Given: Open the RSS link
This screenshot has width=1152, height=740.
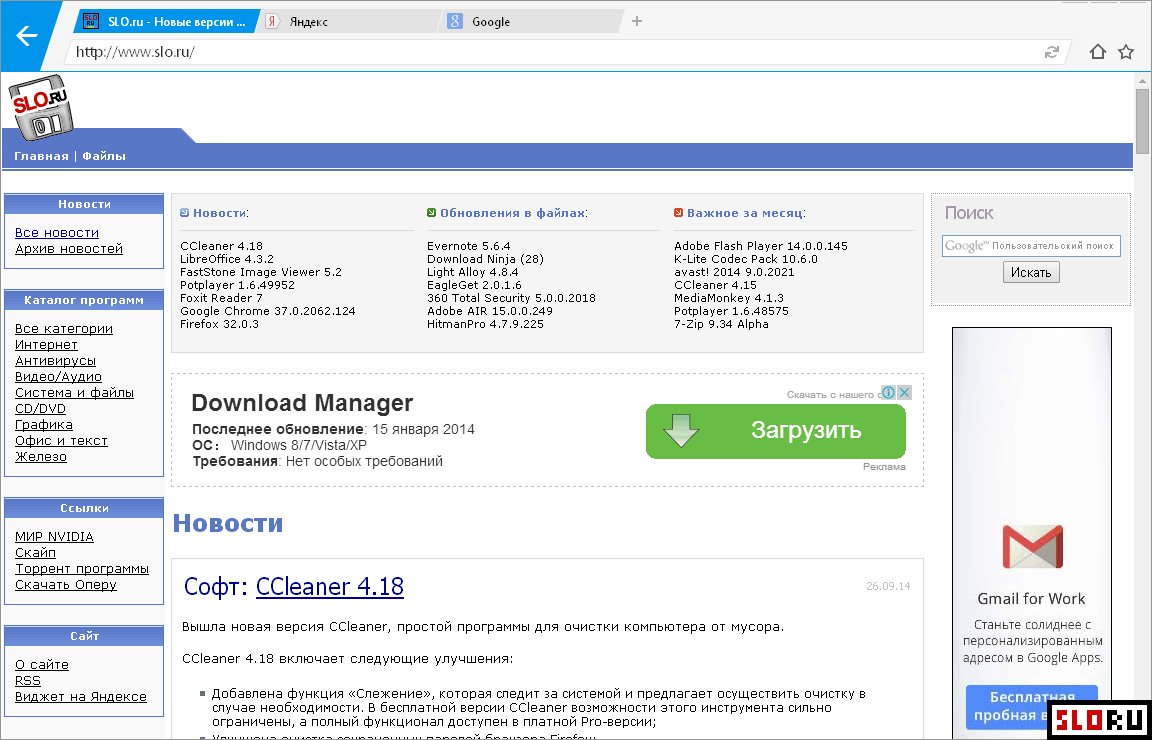Looking at the screenshot, I should pyautogui.click(x=28, y=680).
